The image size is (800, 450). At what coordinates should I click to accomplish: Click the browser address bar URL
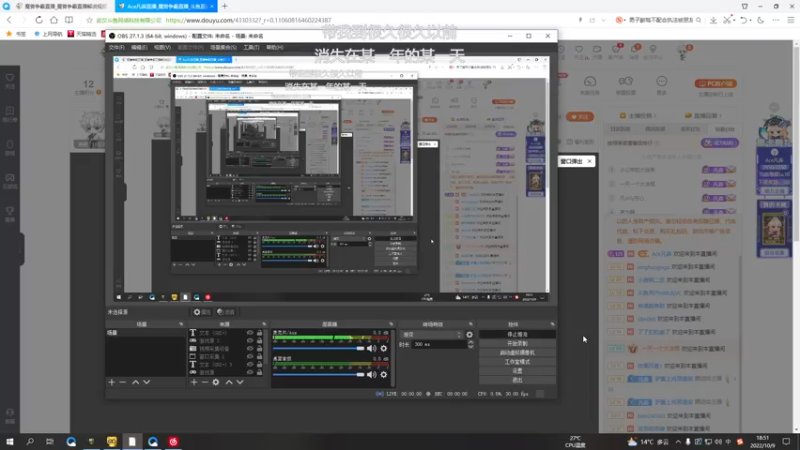(248, 20)
